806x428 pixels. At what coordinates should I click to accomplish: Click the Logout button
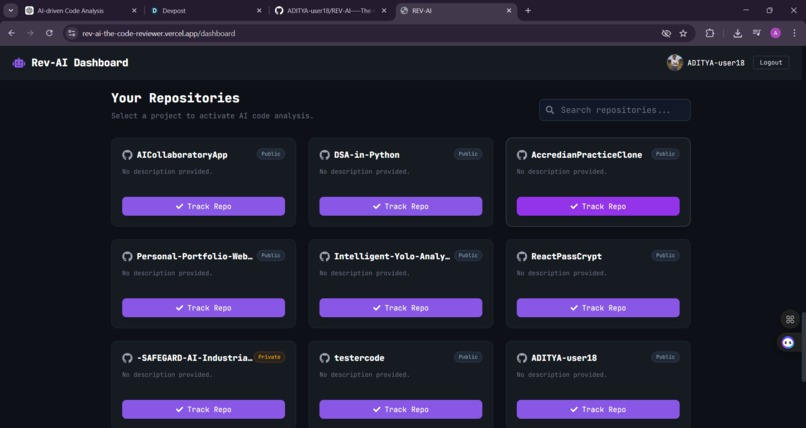coord(771,63)
